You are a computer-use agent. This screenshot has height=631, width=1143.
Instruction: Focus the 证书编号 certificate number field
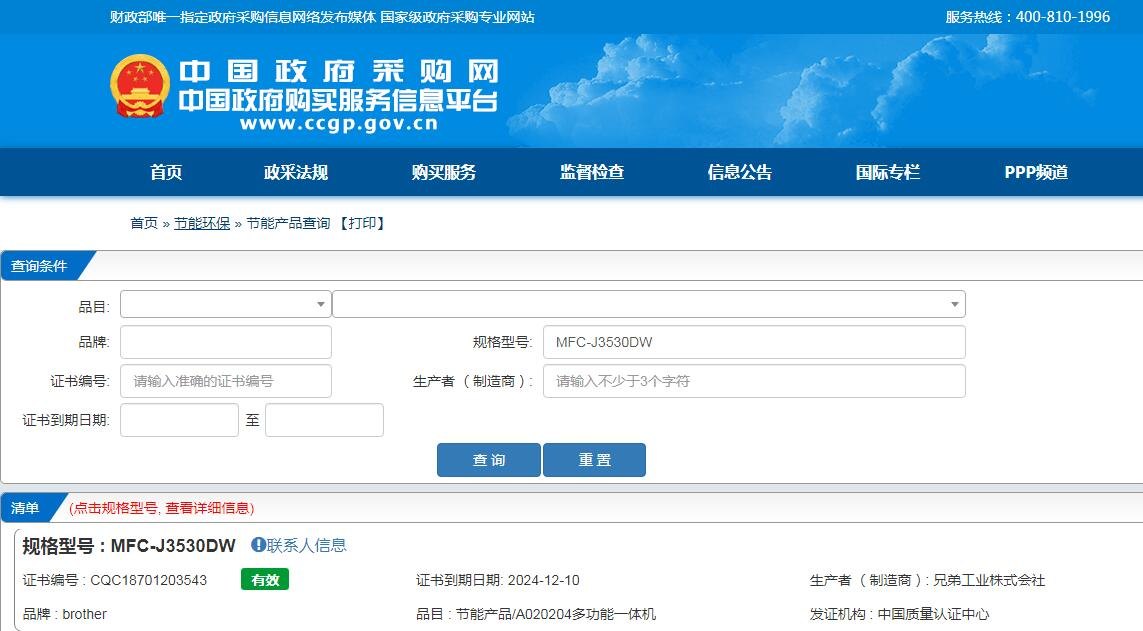(226, 381)
